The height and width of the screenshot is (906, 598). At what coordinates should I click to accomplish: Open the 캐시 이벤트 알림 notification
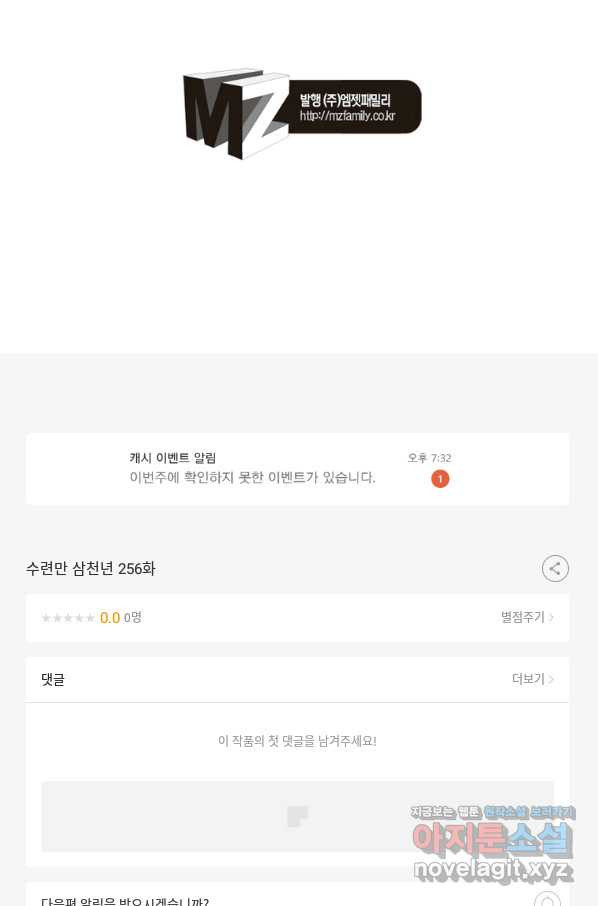pos(298,469)
